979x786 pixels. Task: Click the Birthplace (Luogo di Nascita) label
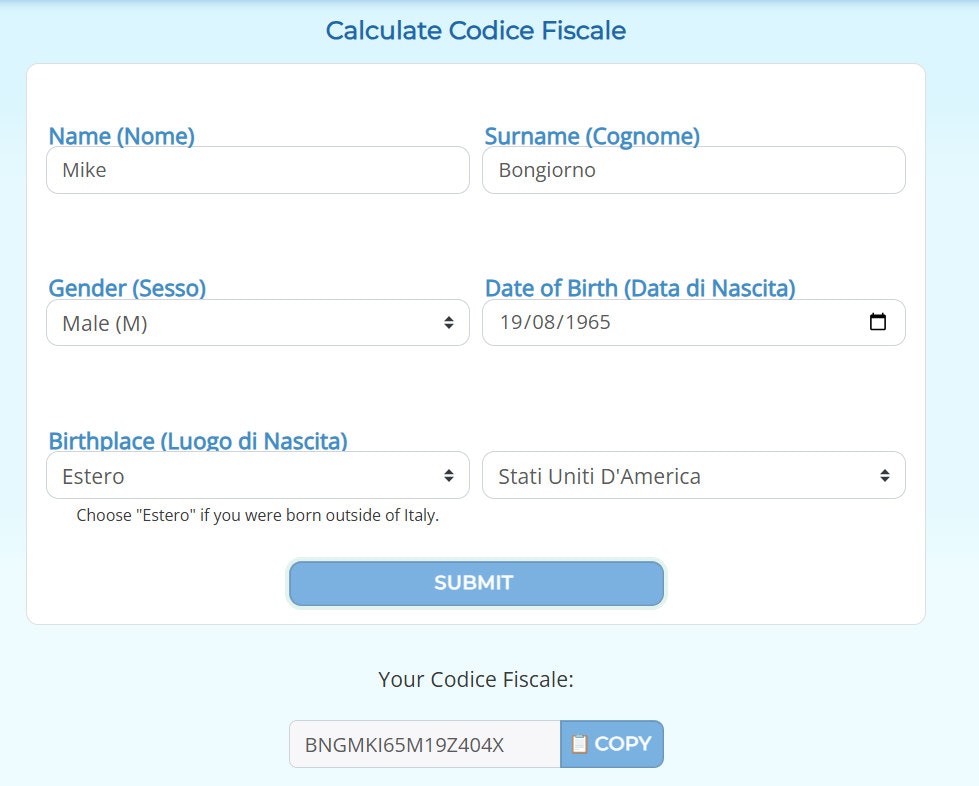click(198, 441)
